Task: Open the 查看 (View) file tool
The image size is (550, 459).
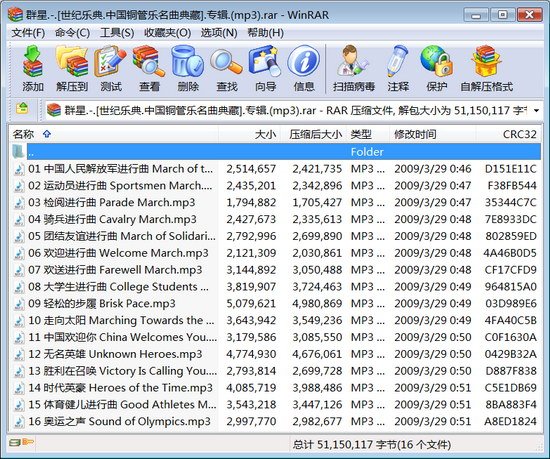Action: (149, 68)
